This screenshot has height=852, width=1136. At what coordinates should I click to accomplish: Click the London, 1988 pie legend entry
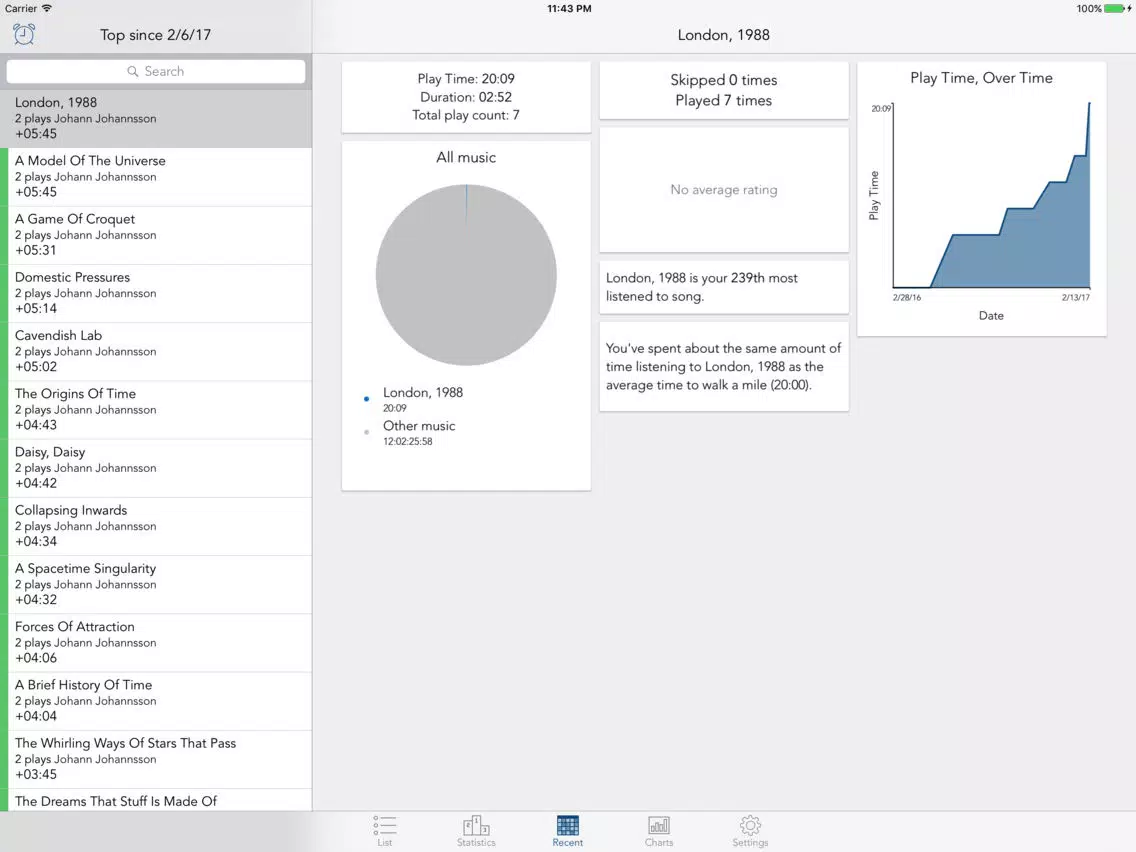pyautogui.click(x=413, y=399)
